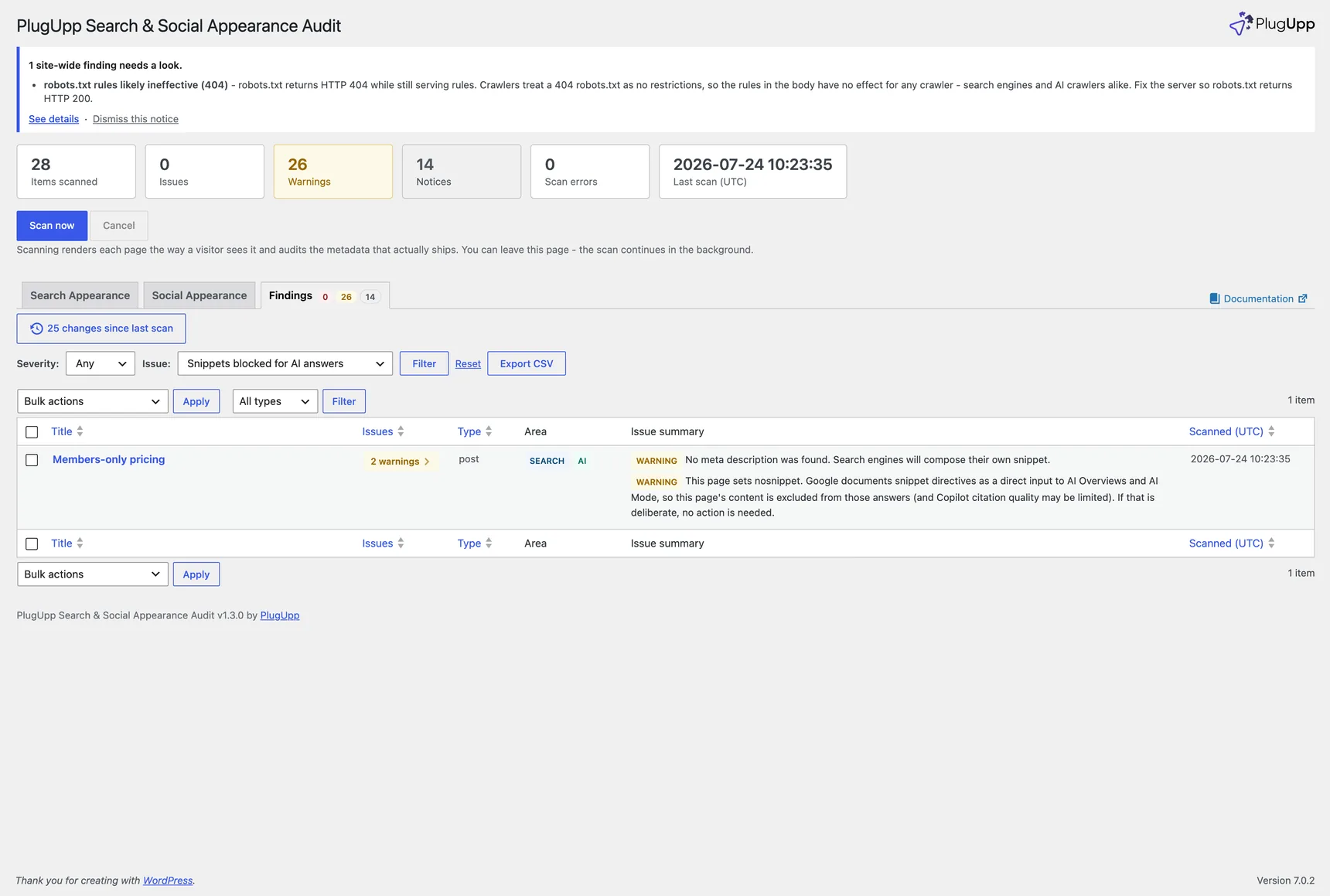Click the first WARNING label about meta description
The height and width of the screenshot is (896, 1330).
click(x=656, y=461)
